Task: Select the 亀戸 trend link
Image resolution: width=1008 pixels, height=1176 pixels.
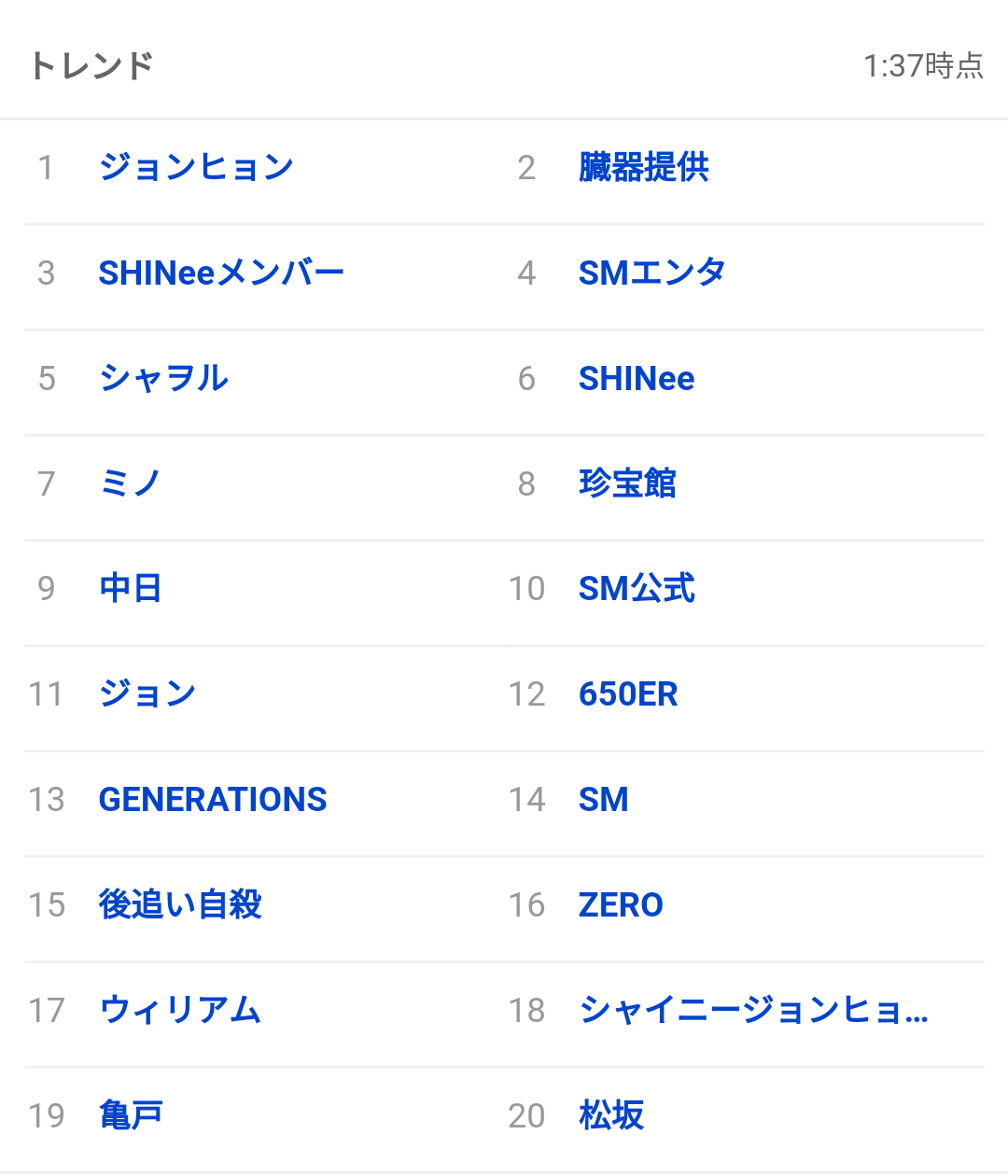Action: click(x=131, y=1116)
